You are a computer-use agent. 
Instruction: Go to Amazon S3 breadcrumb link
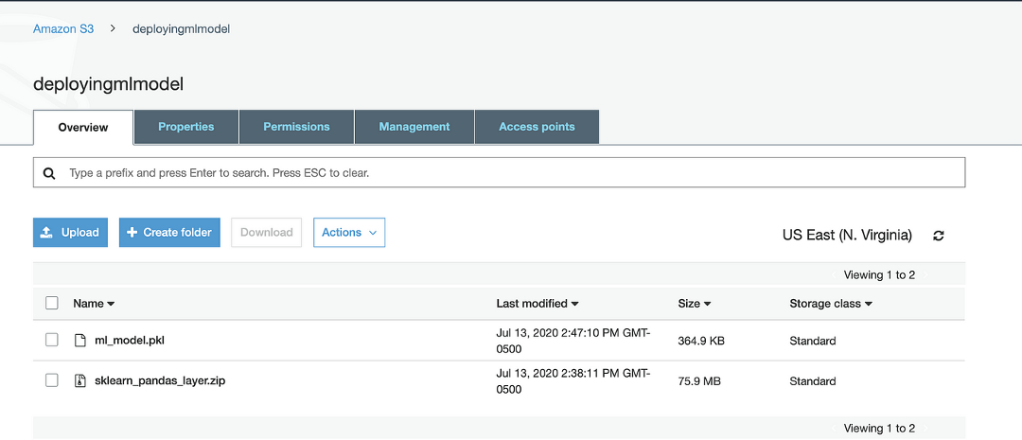click(63, 29)
